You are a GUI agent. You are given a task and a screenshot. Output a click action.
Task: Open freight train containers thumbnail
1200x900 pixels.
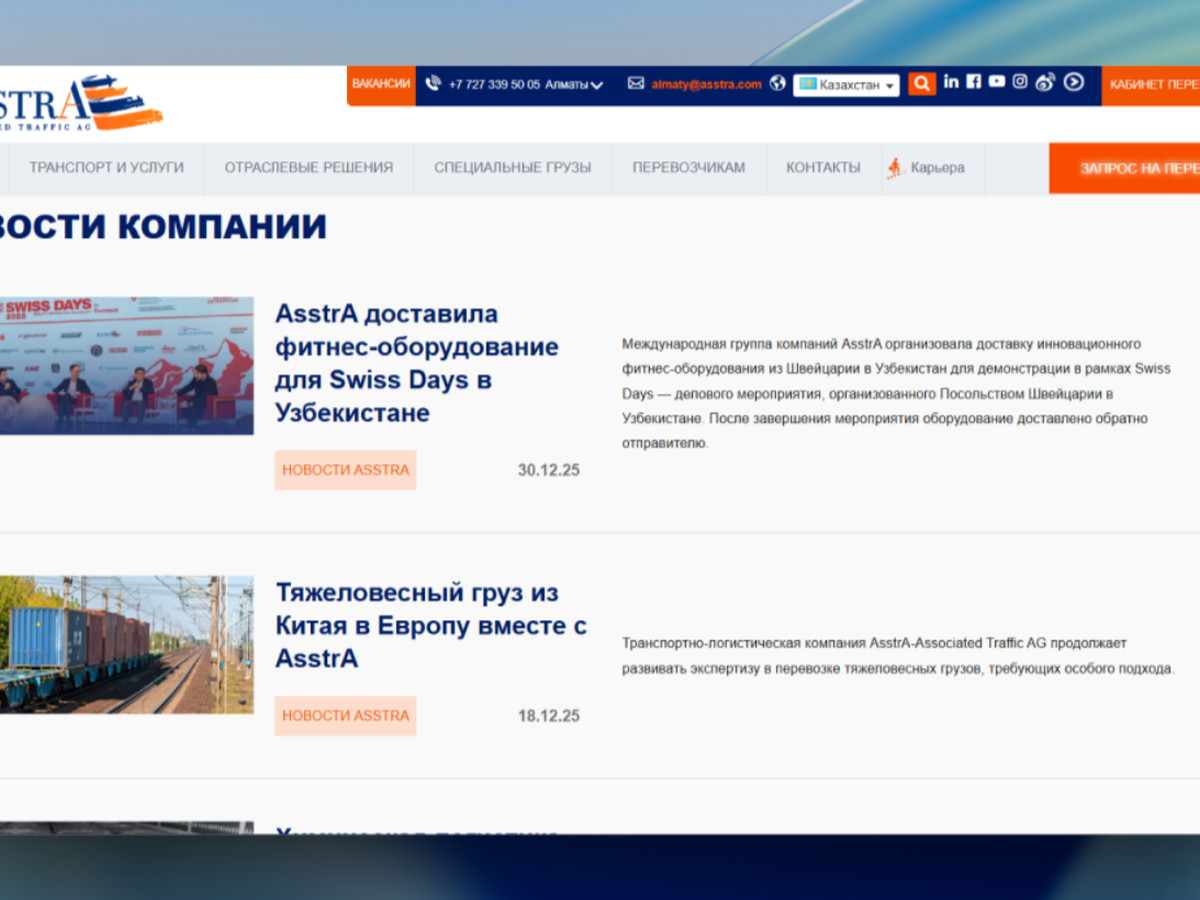pyautogui.click(x=127, y=644)
